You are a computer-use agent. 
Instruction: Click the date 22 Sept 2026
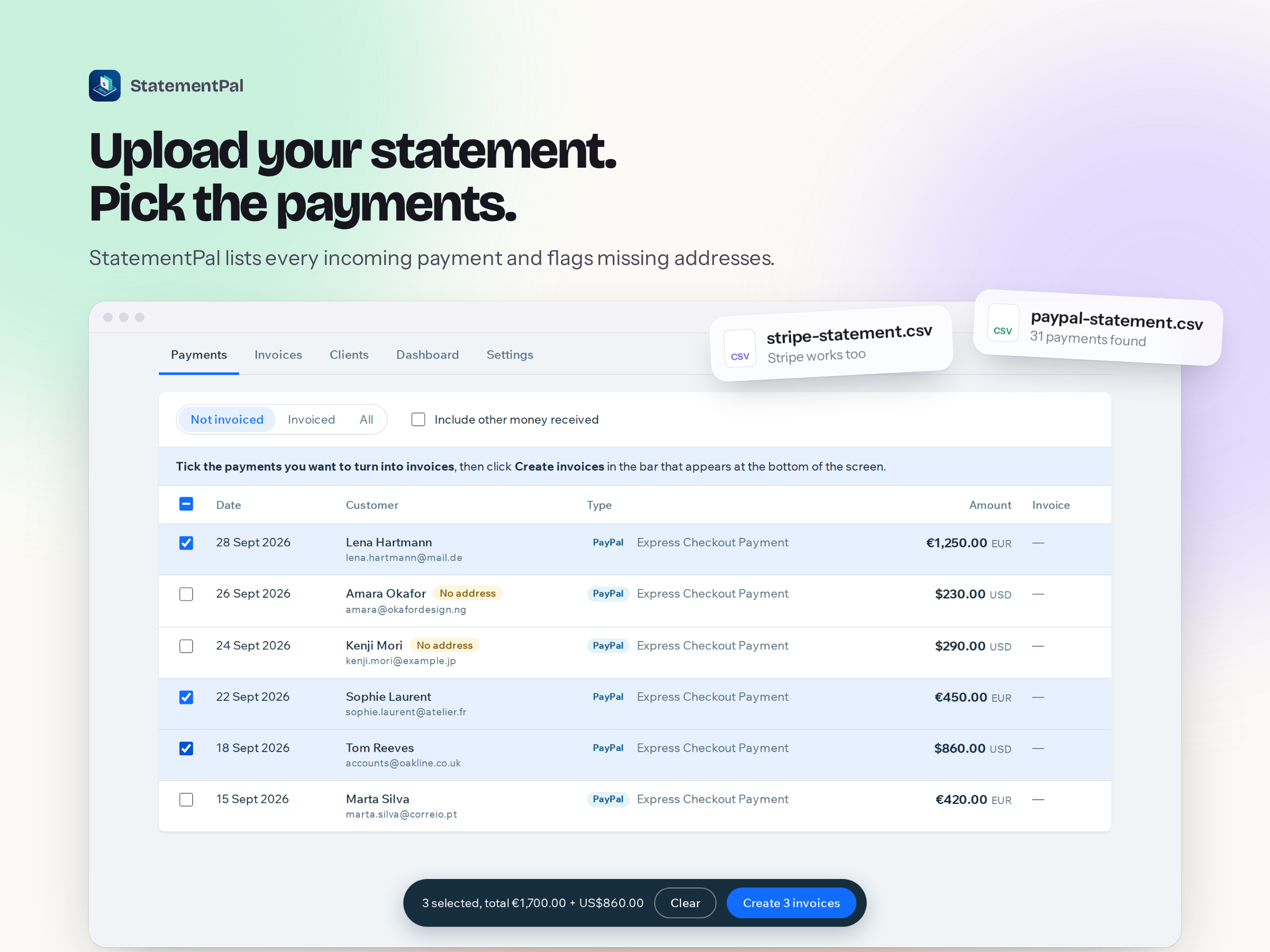[x=252, y=697]
